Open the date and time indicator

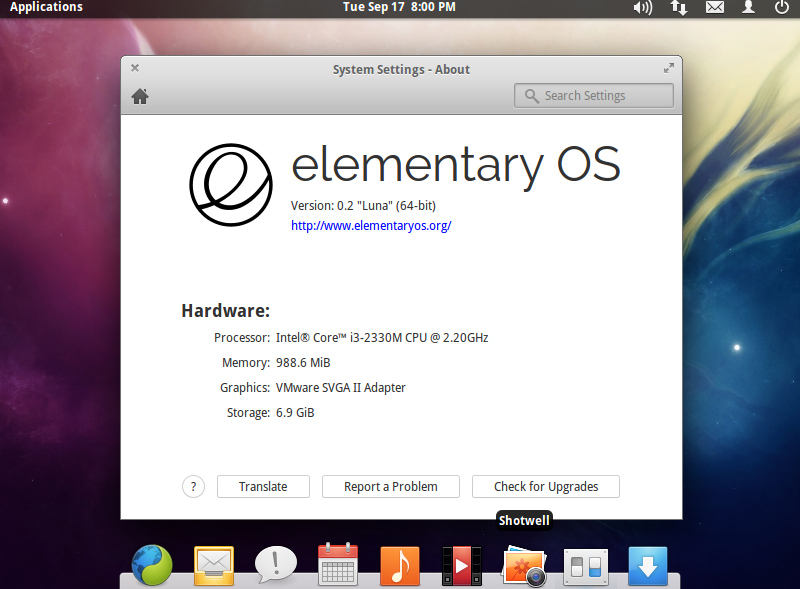click(x=399, y=7)
